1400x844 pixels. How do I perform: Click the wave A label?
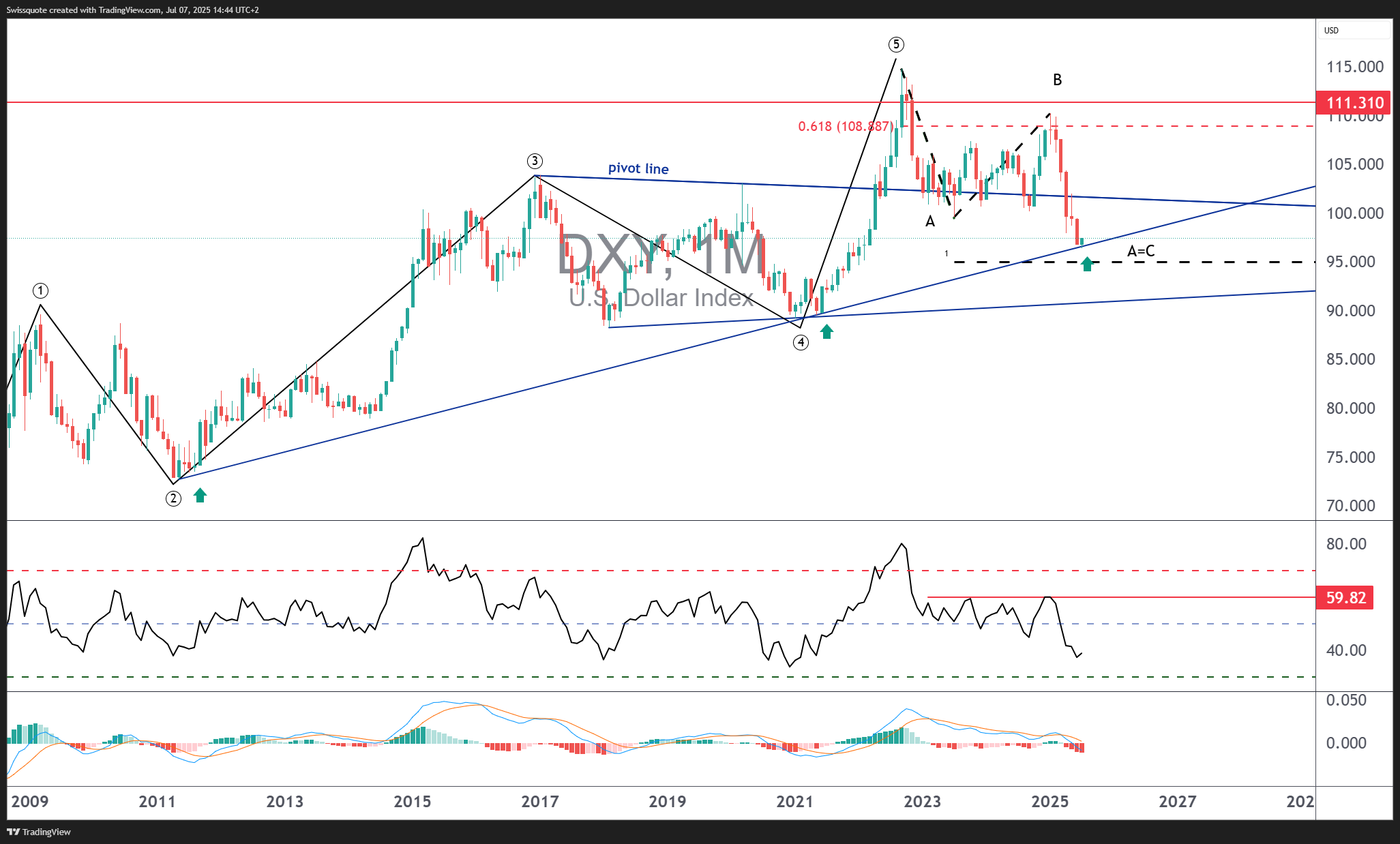[929, 221]
